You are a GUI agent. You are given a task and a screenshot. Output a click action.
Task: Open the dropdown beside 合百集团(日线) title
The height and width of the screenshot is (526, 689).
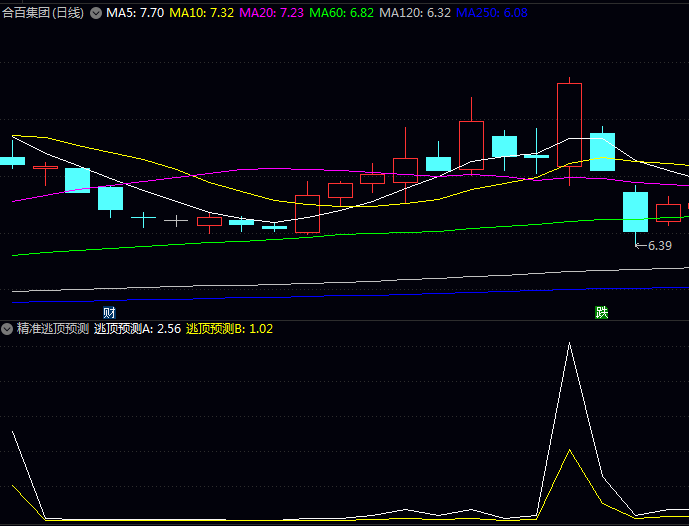pyautogui.click(x=96, y=13)
